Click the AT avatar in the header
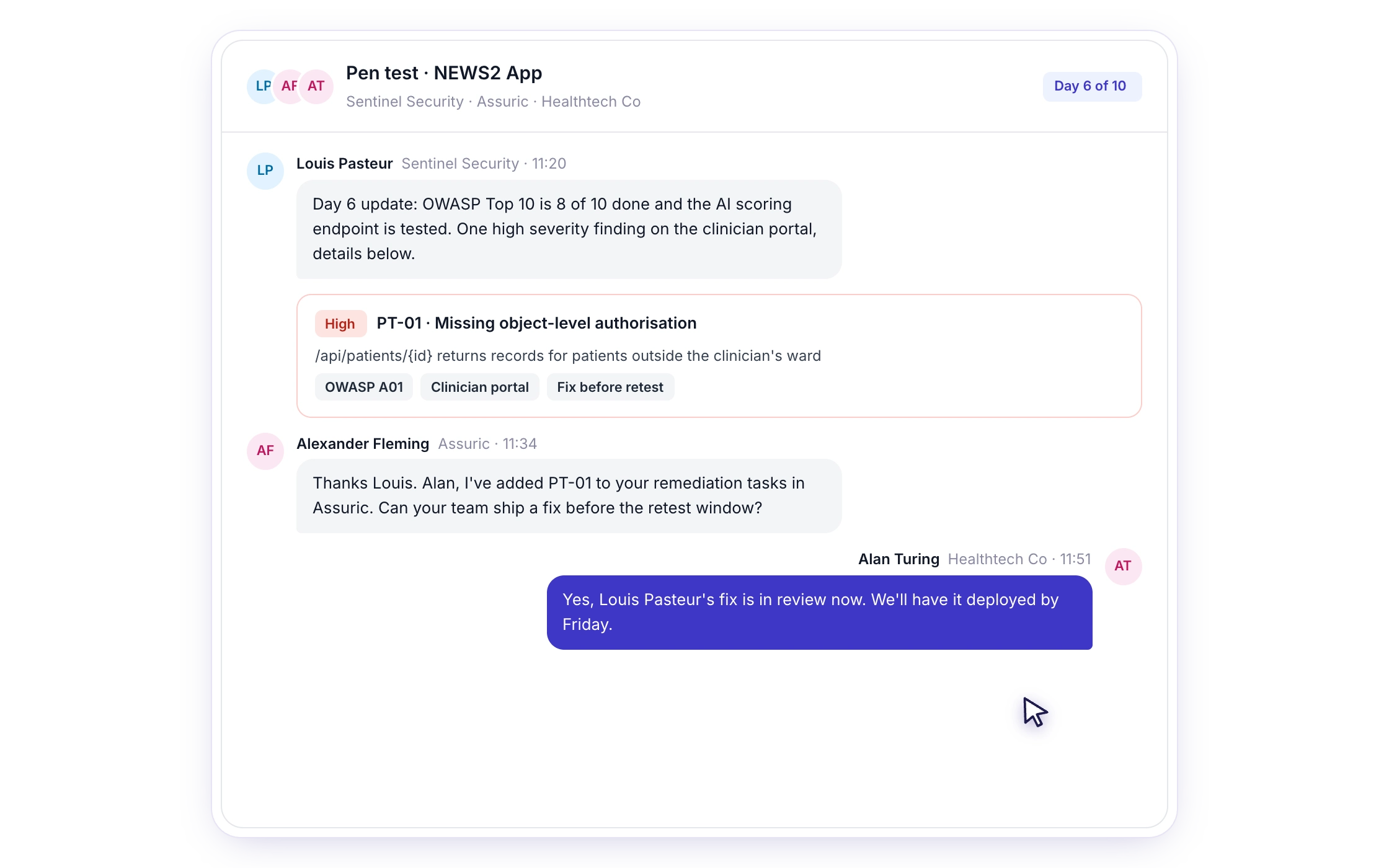The height and width of the screenshot is (868, 1389). (316, 86)
